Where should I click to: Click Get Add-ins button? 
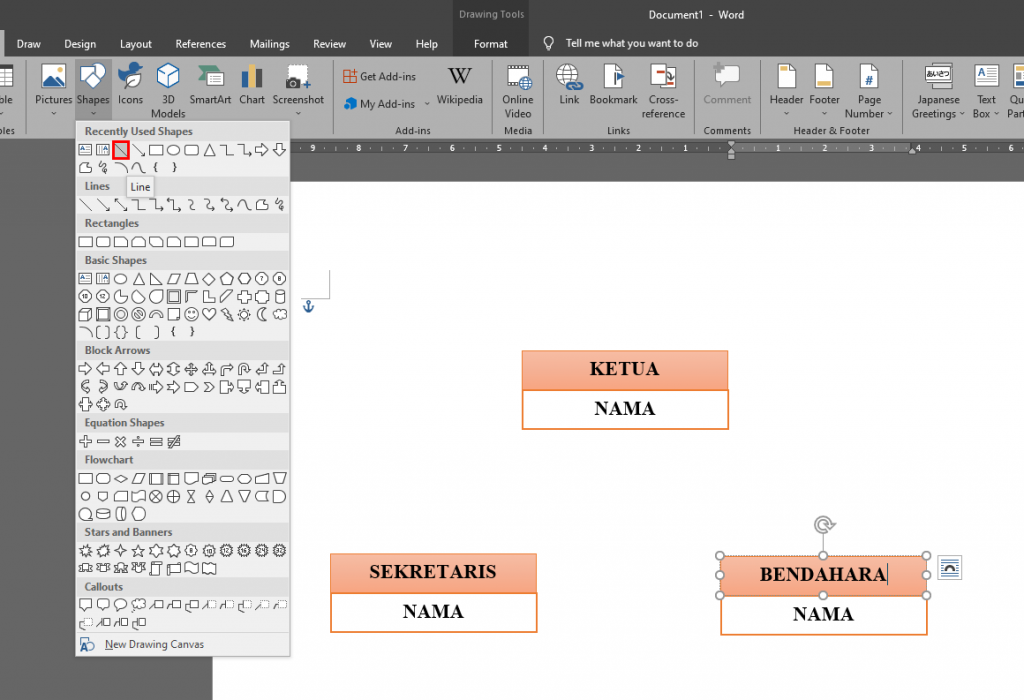coord(380,77)
